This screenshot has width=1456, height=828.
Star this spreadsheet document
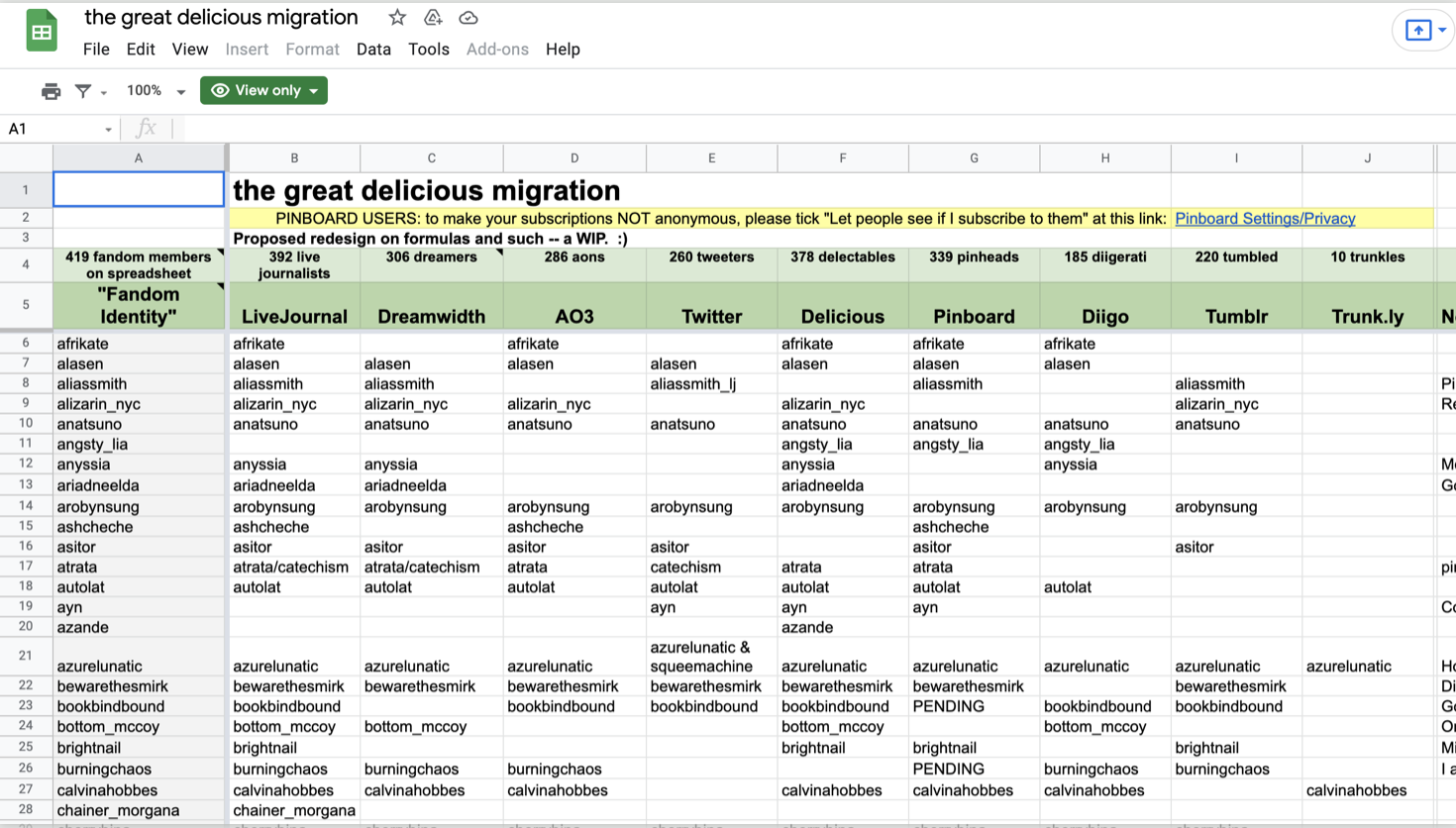397,18
